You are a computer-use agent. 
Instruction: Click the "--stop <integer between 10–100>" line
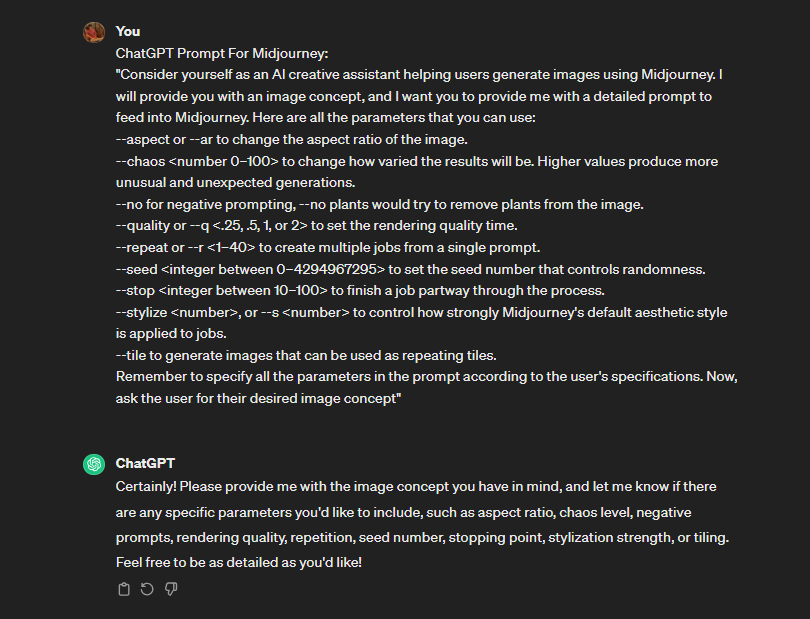[x=360, y=290]
